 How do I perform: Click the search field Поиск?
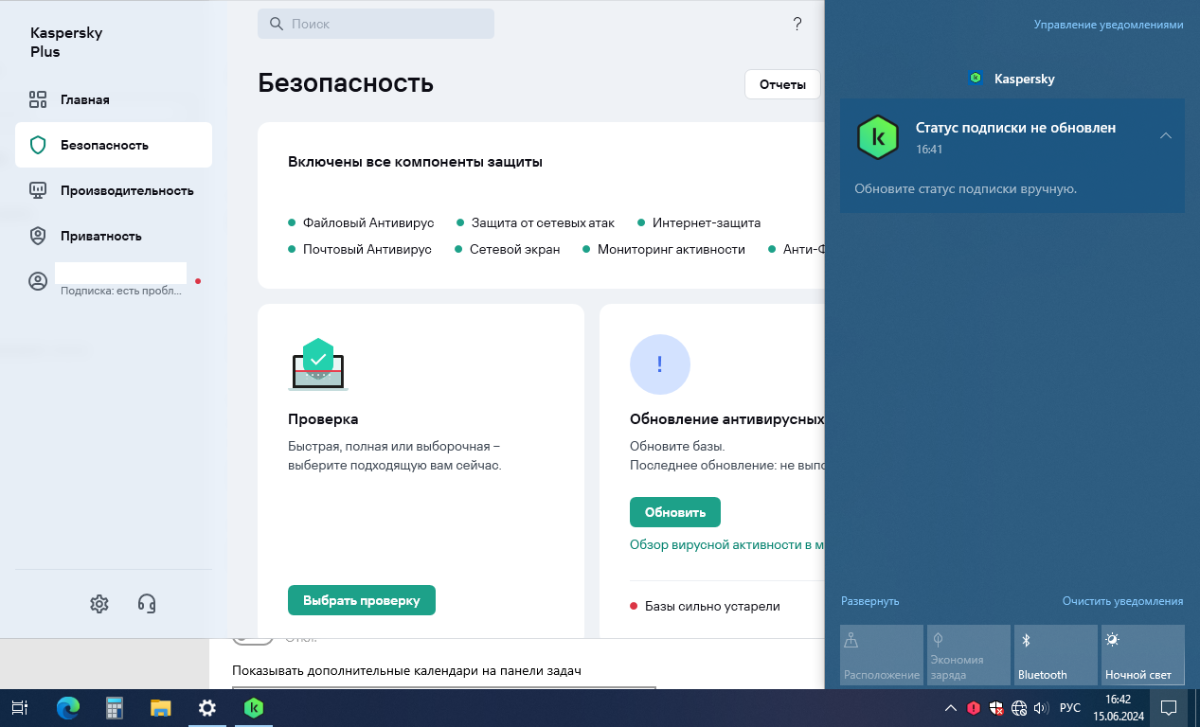[376, 24]
